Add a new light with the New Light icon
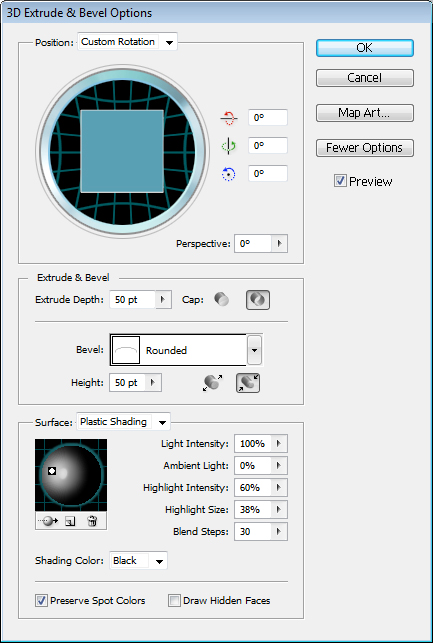 pyautogui.click(x=71, y=521)
